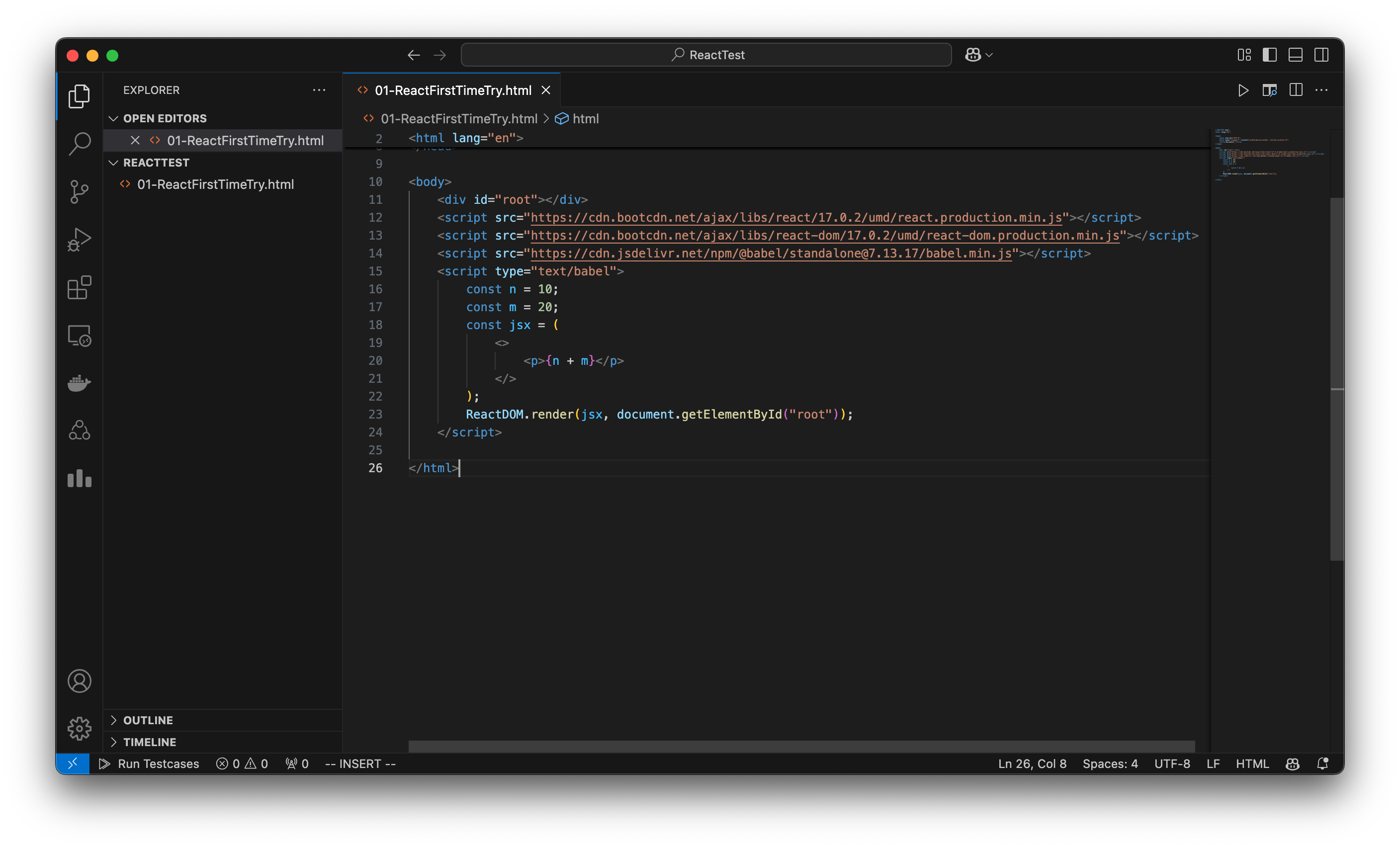Open the Docker extension view
Screen dimensions: 1400x848
tap(79, 383)
